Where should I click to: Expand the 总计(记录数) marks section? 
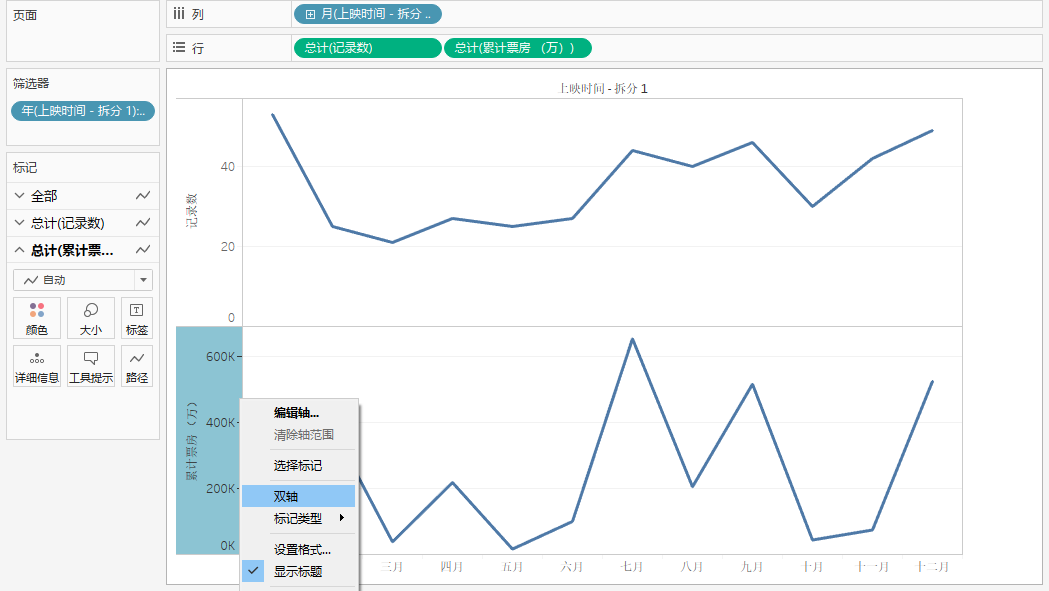coord(19,223)
